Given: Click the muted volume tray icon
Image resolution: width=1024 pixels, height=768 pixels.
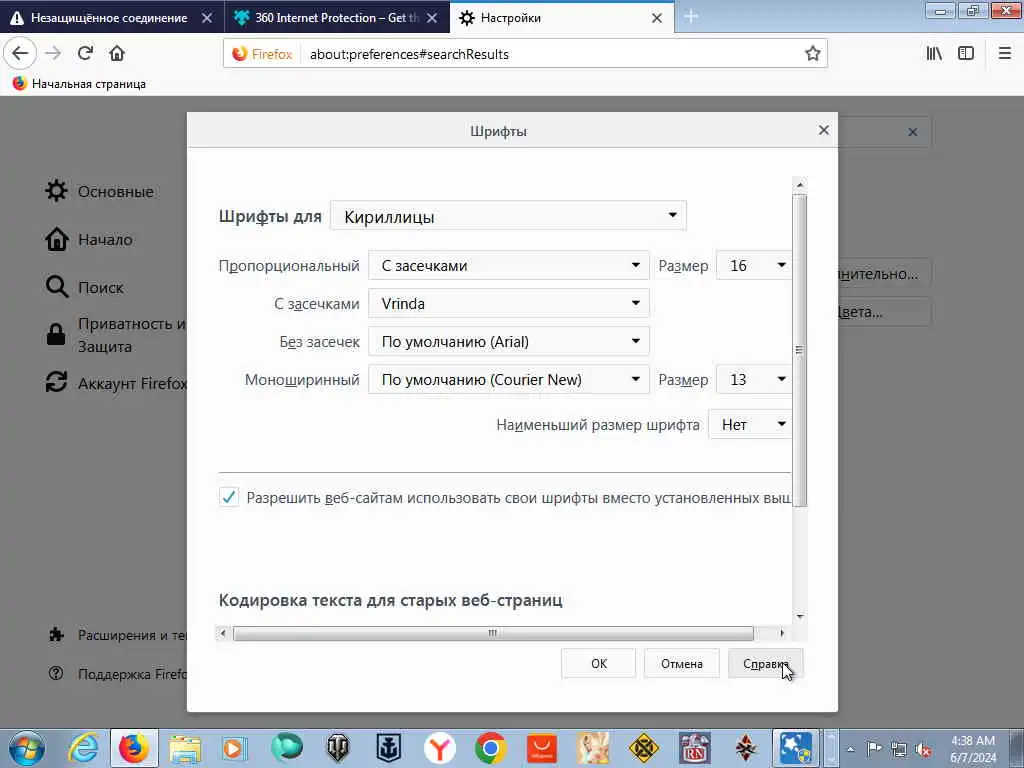Looking at the screenshot, I should tap(922, 750).
